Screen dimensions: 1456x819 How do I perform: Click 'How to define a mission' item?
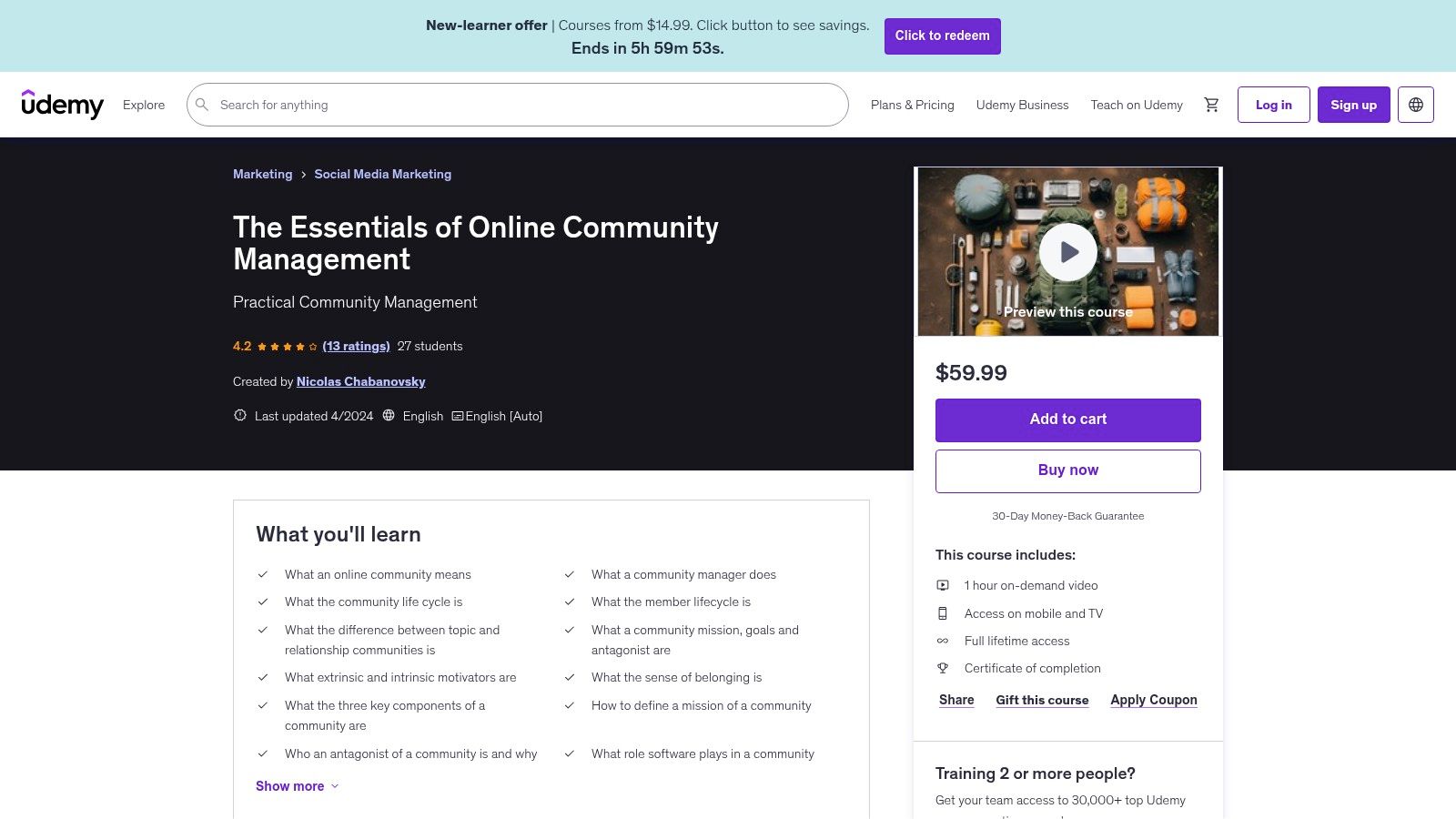coord(701,706)
